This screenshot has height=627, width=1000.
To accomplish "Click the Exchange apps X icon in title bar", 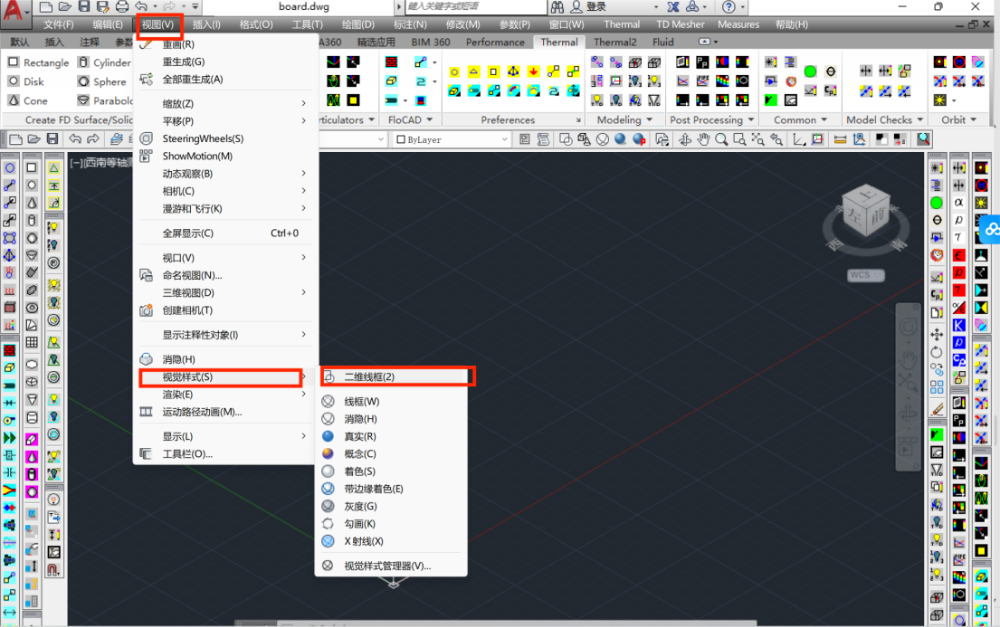I will (x=673, y=7).
